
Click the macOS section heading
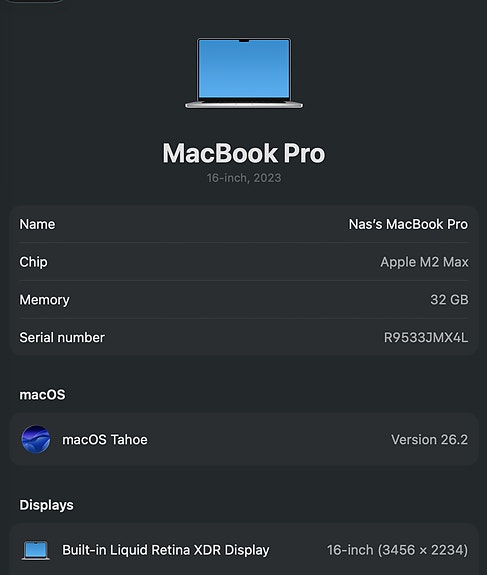click(x=42, y=395)
